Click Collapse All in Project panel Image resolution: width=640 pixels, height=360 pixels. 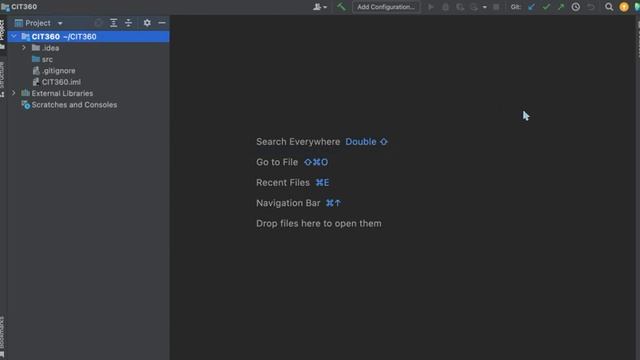pyautogui.click(x=128, y=23)
